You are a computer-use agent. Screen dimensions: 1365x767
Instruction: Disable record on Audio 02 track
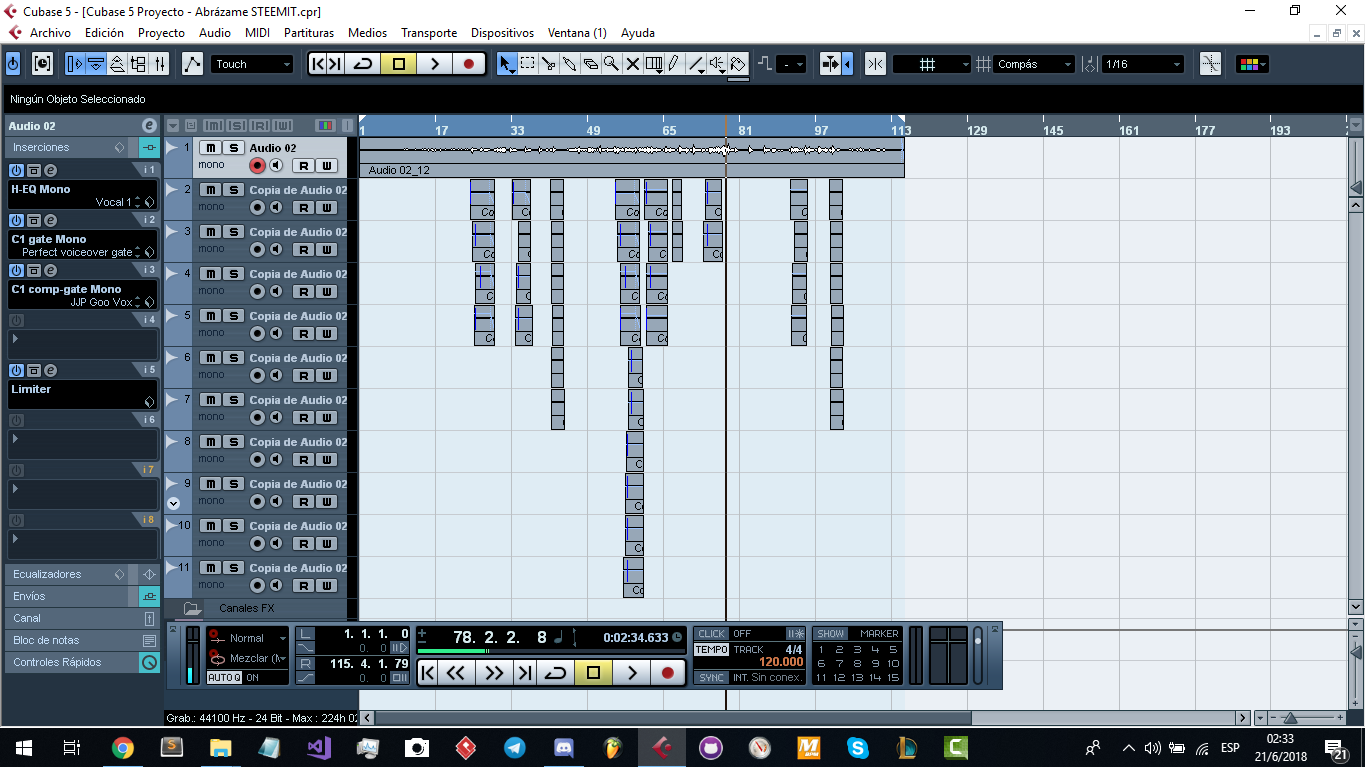(x=257, y=165)
